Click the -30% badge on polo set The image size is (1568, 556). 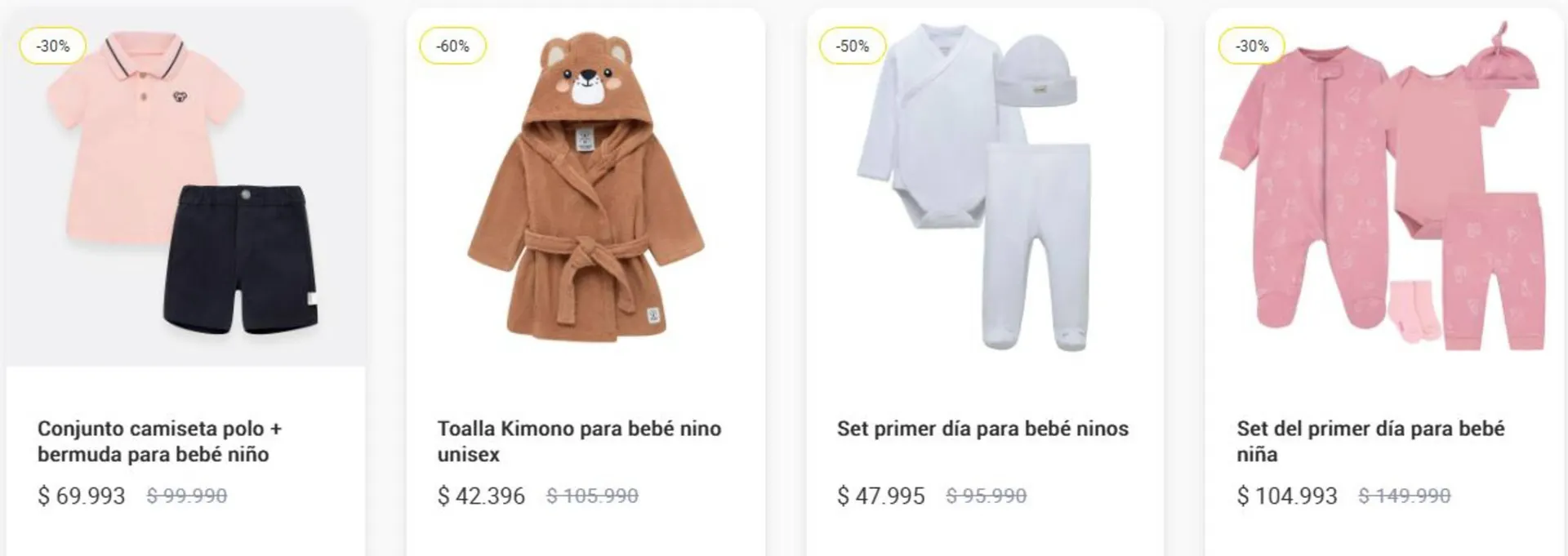click(x=53, y=47)
